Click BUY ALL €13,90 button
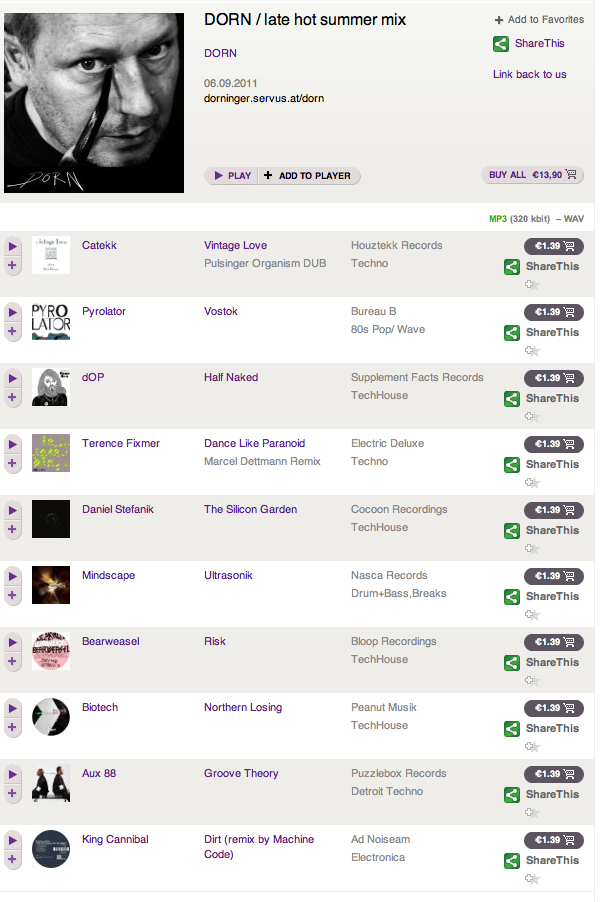 532,175
